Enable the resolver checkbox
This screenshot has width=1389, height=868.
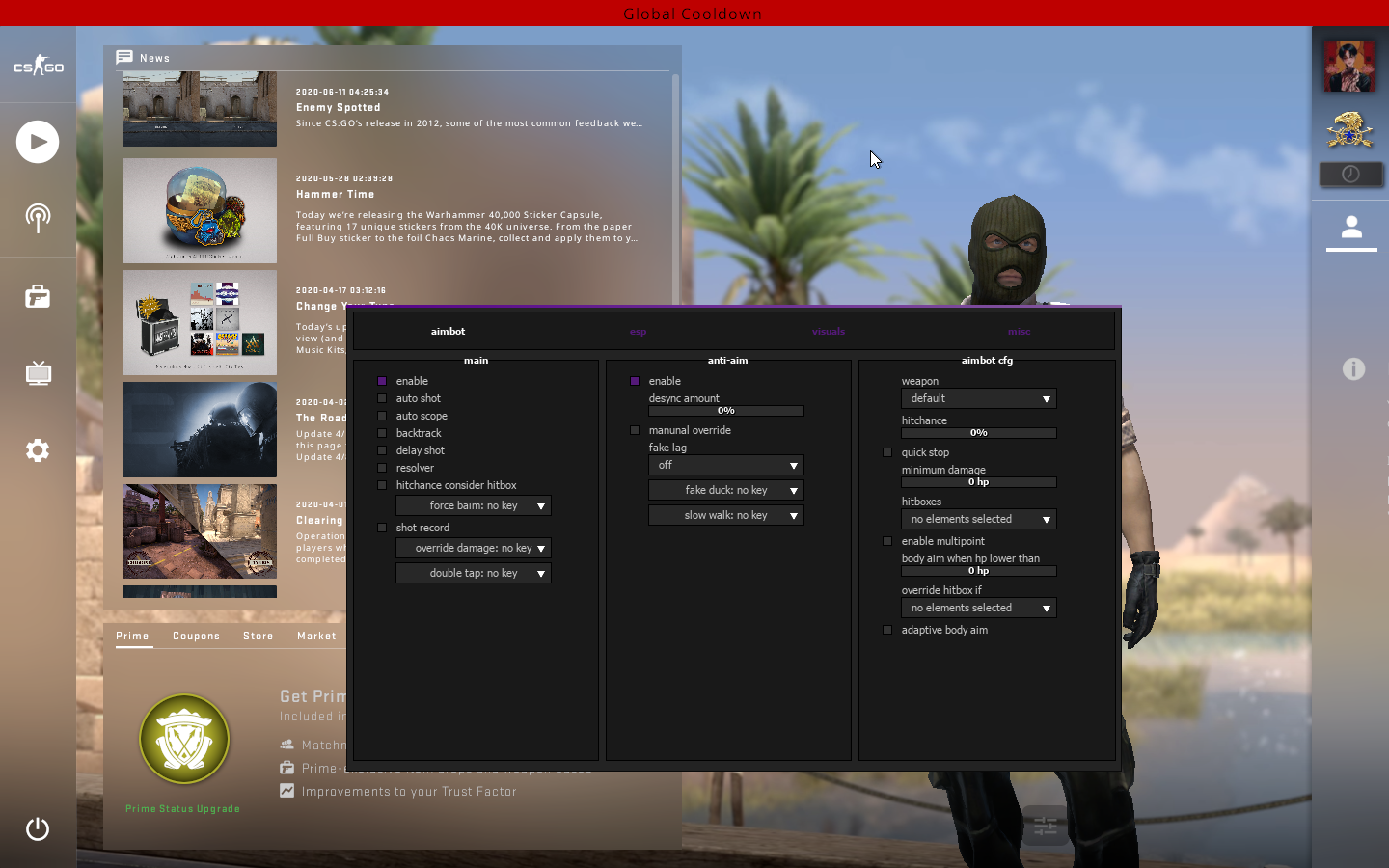pos(382,468)
